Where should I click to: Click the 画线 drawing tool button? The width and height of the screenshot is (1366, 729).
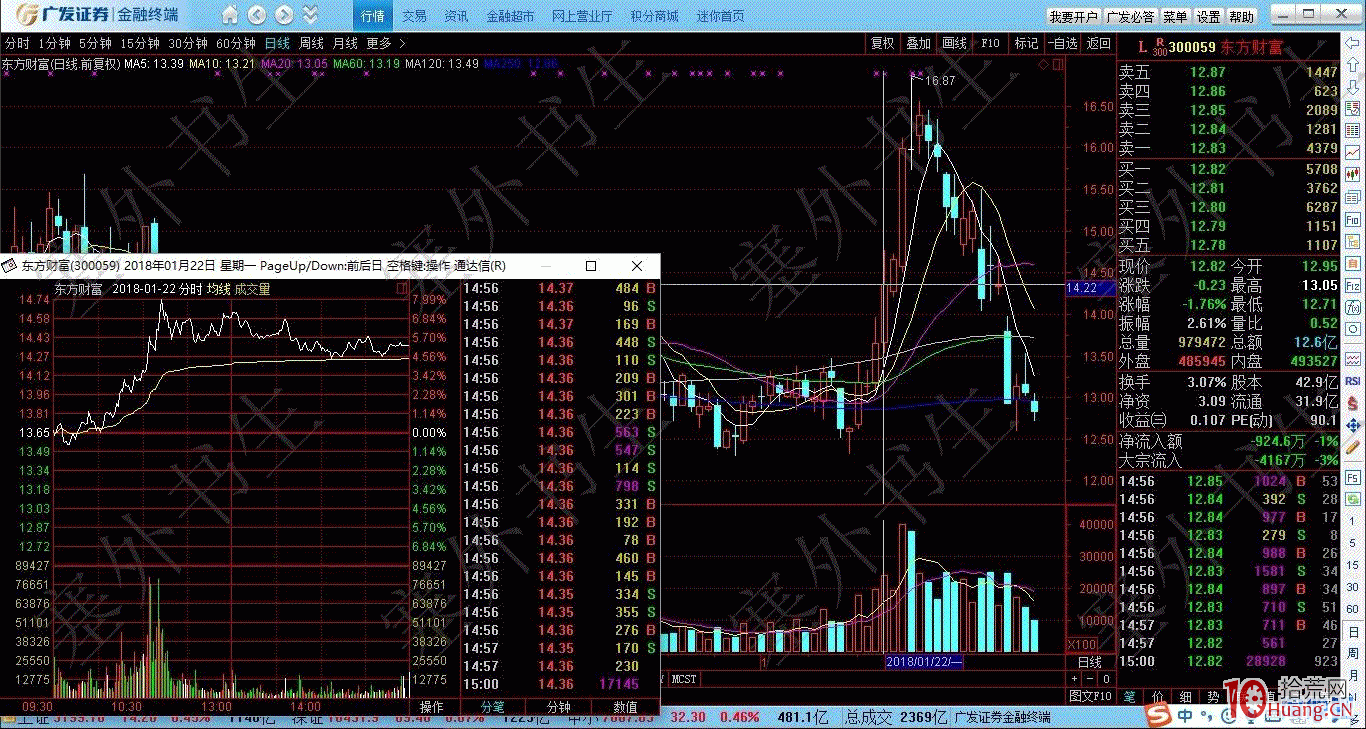(954, 43)
